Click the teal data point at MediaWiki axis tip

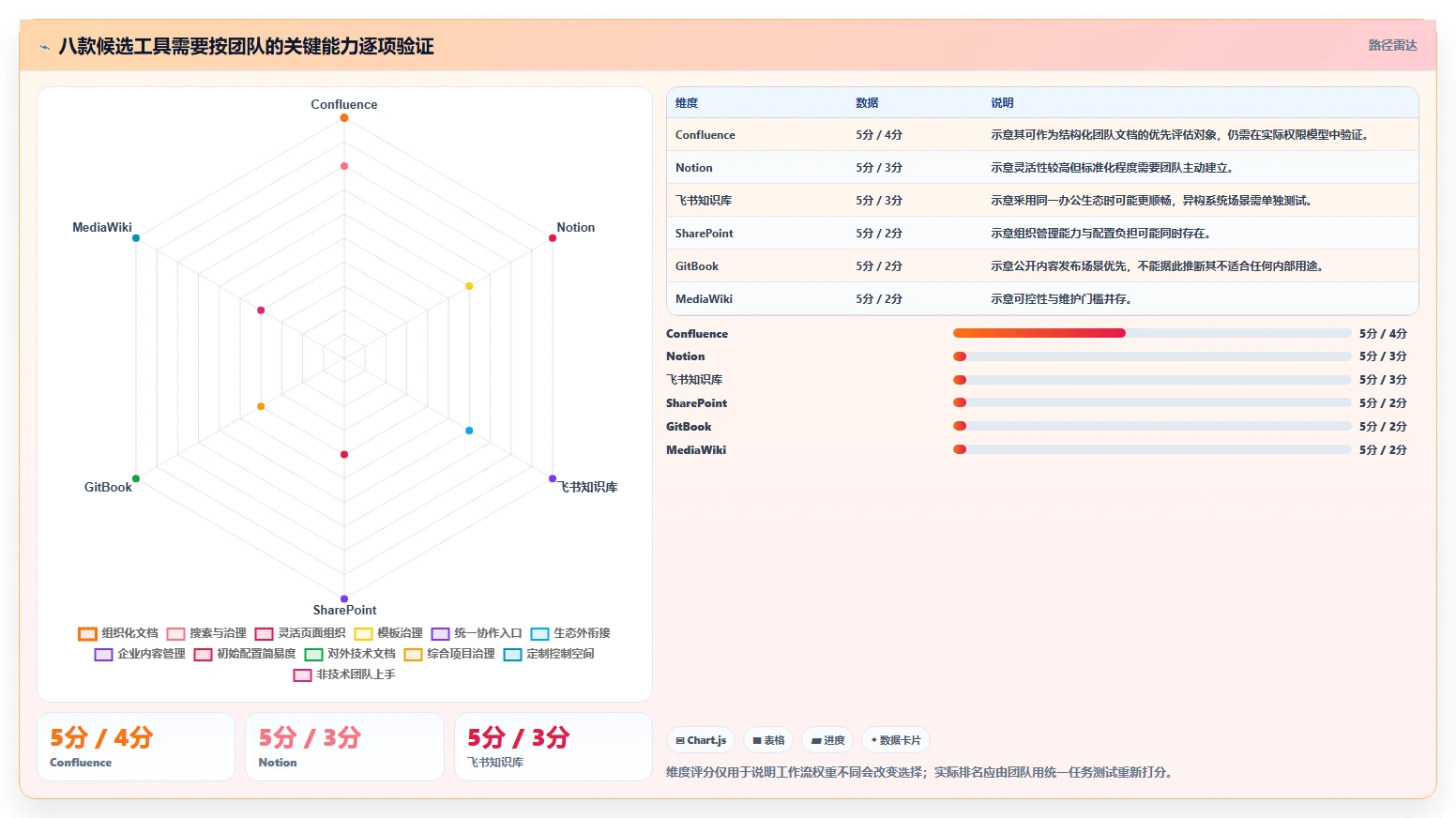[136, 238]
